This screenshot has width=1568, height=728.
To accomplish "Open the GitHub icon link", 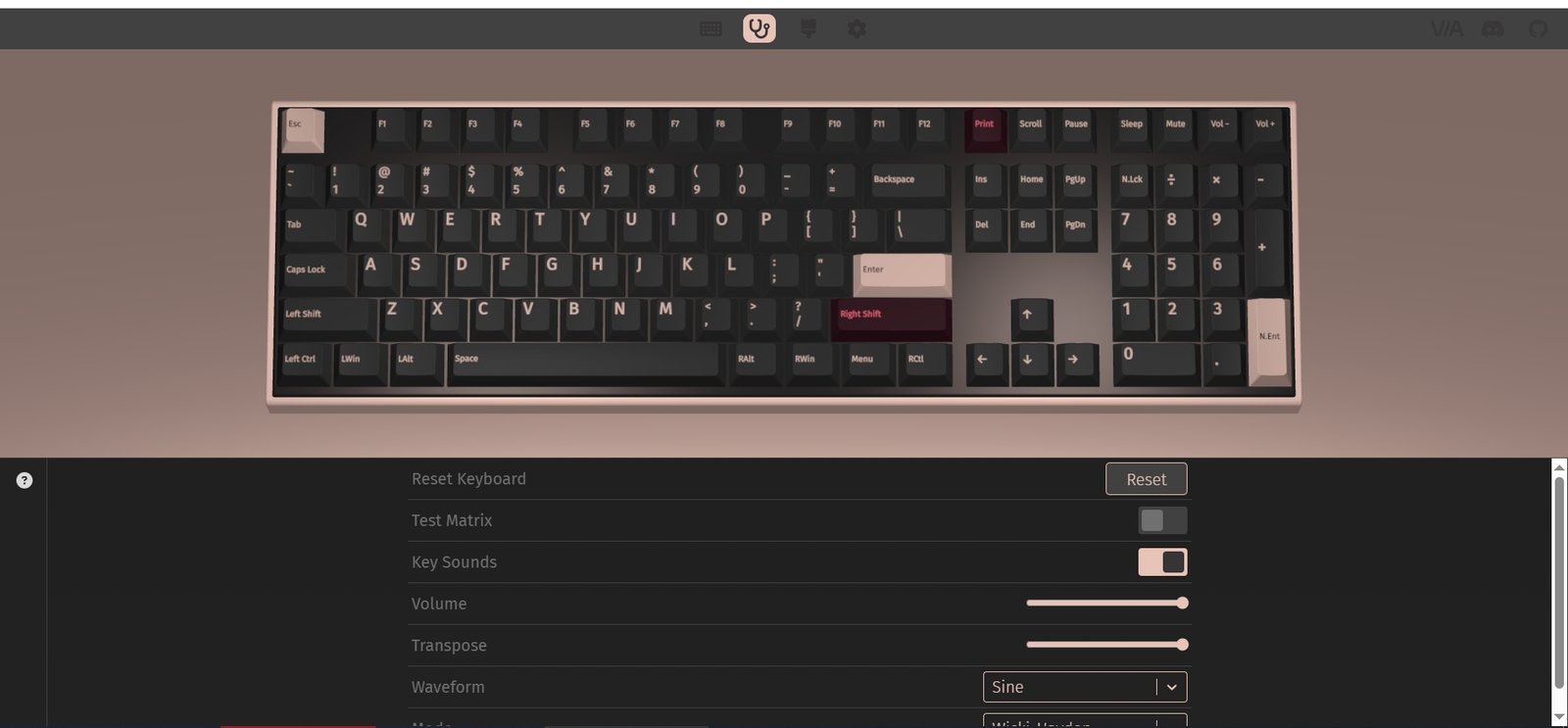I will (1539, 28).
